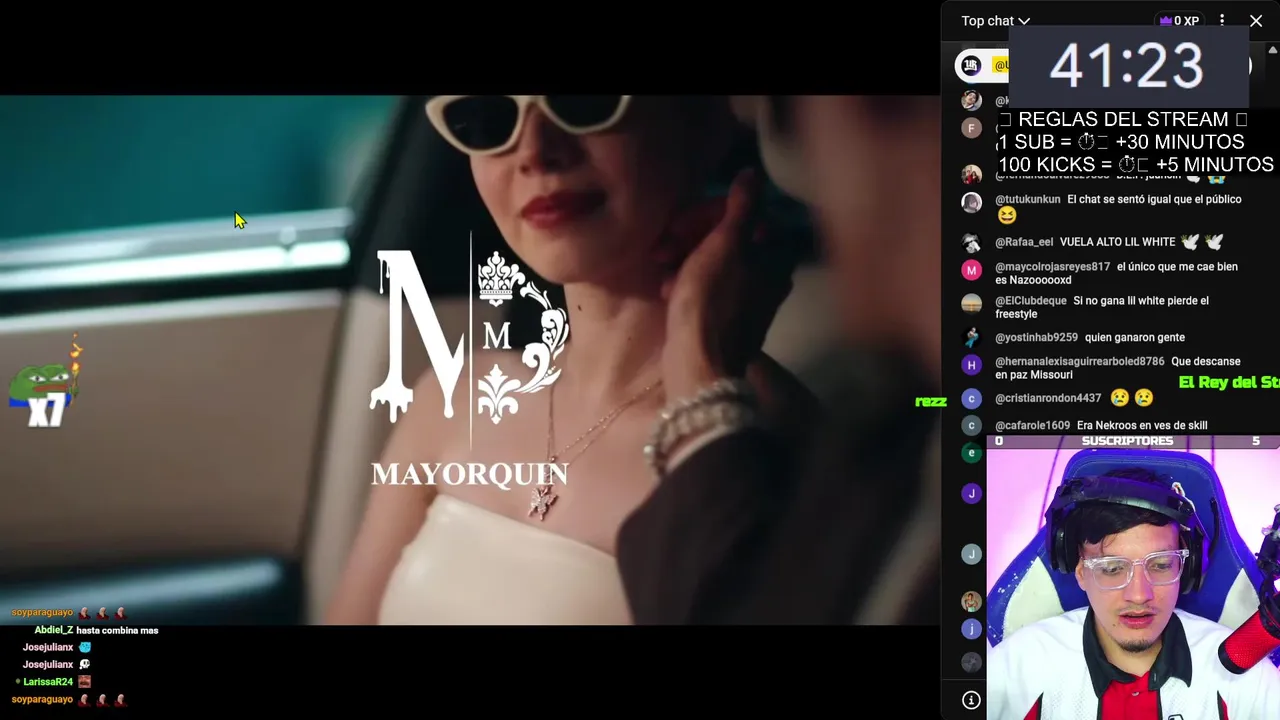Click the green 'rezz' overlay text
This screenshot has height=720, width=1280.
point(930,401)
